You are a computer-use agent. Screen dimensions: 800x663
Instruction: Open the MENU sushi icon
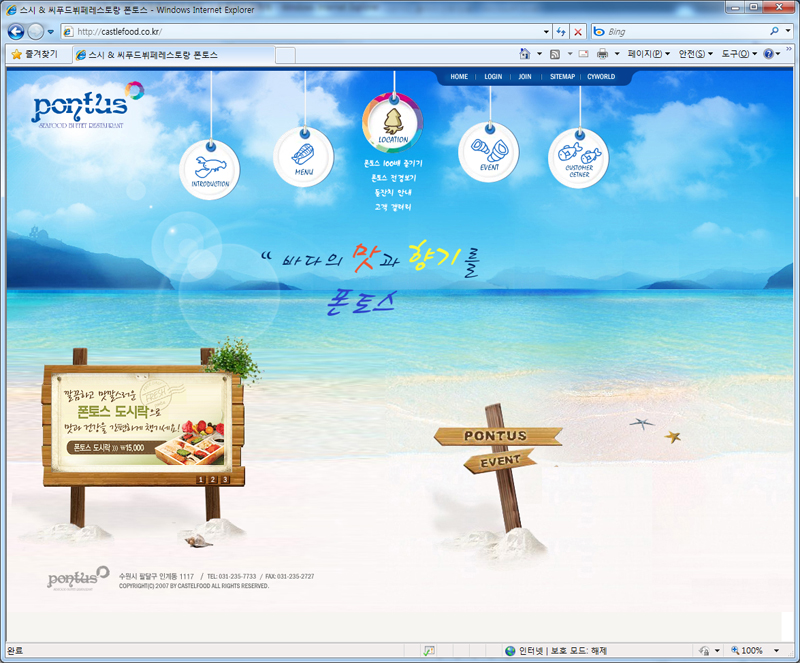click(x=304, y=157)
